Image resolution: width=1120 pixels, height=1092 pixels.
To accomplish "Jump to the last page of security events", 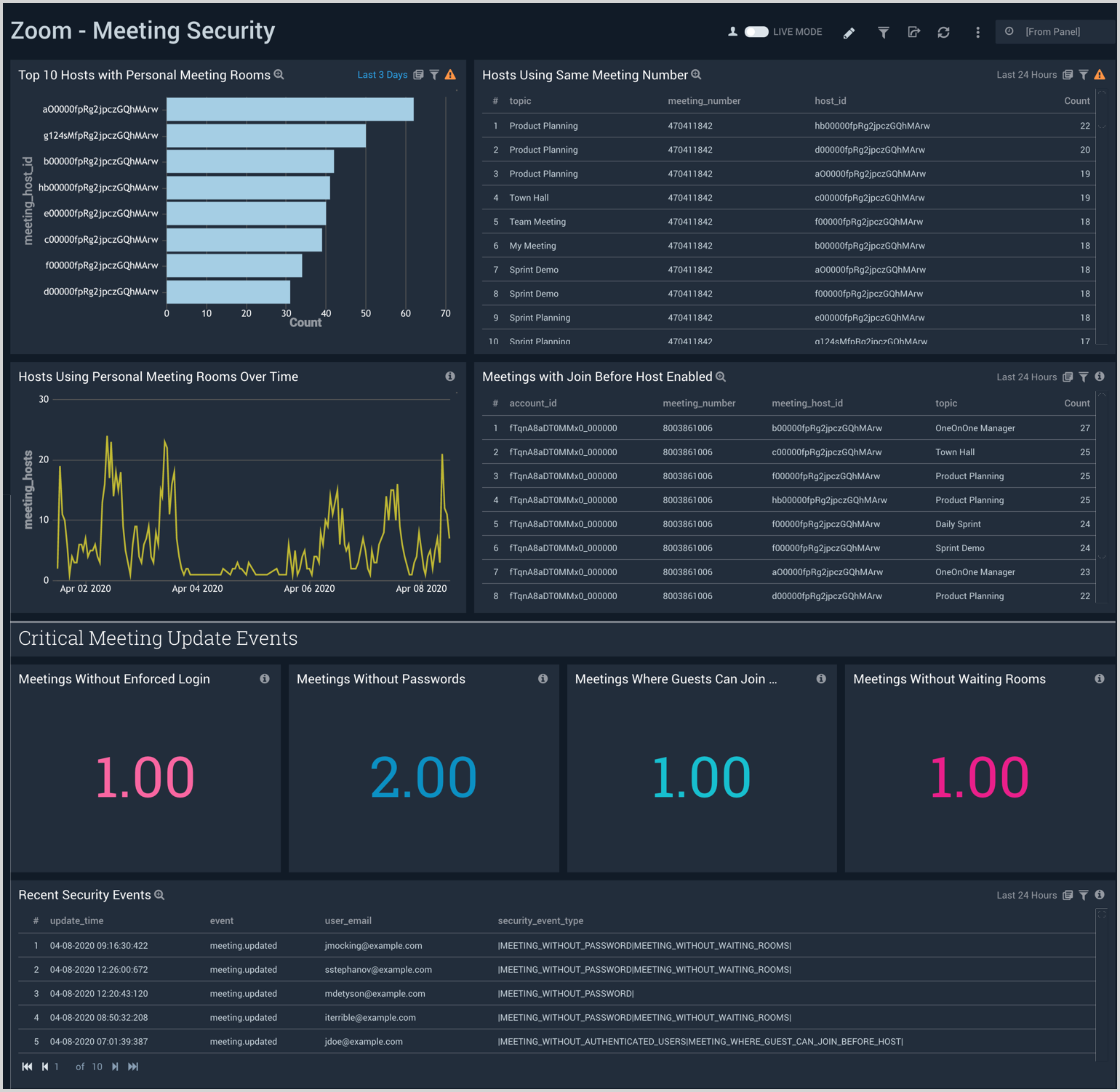I will point(133,1067).
